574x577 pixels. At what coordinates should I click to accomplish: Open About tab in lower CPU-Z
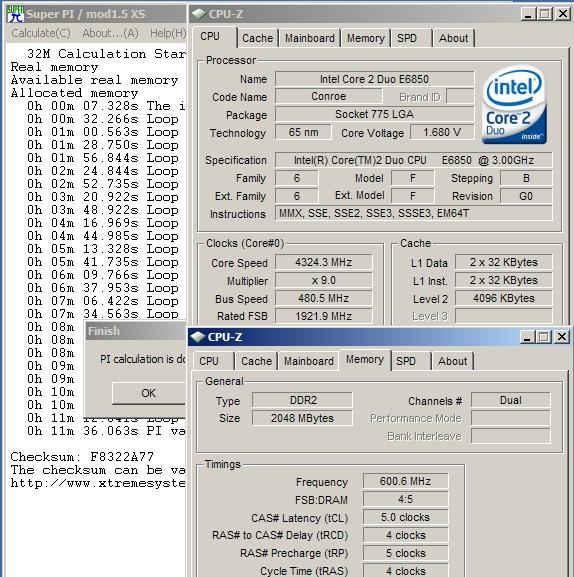click(x=453, y=361)
